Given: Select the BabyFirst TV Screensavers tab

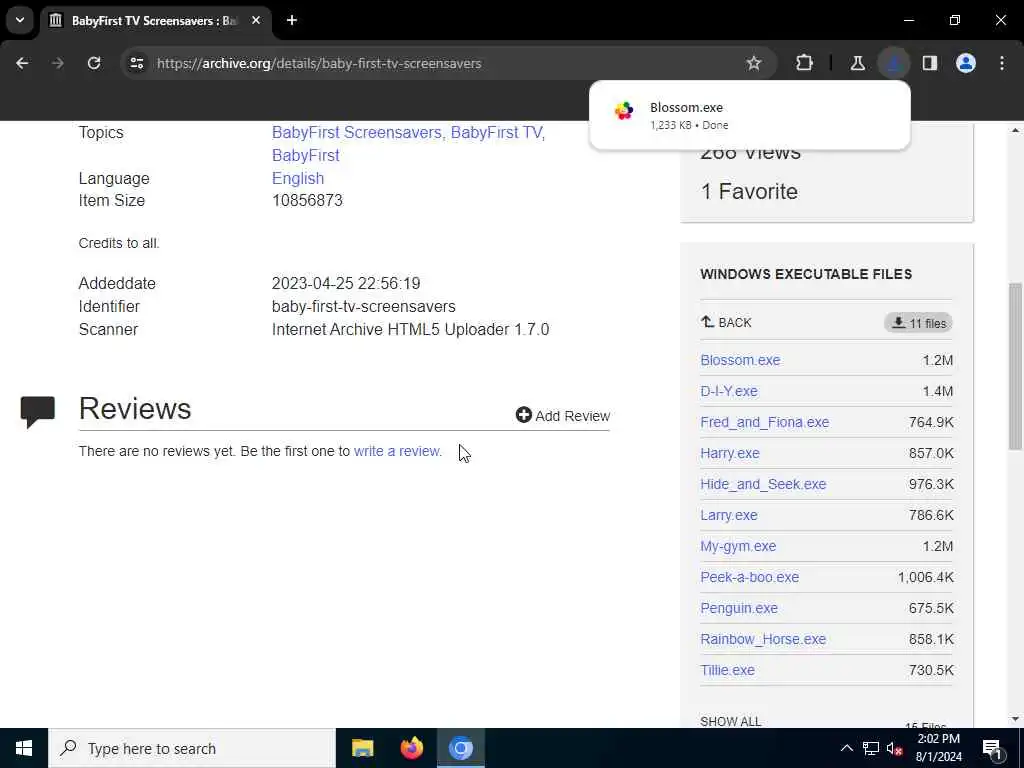Looking at the screenshot, I should pos(155,21).
